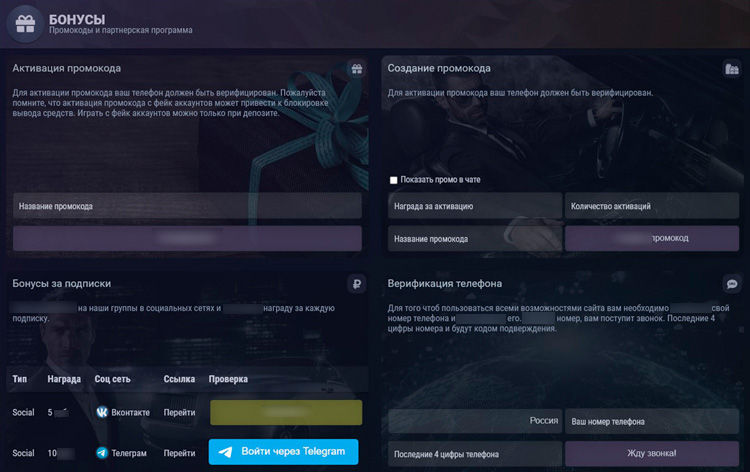Image resolution: width=750 pixels, height=472 pixels.
Task: Click the gift box Bonuses header icon
Action: coord(25,23)
